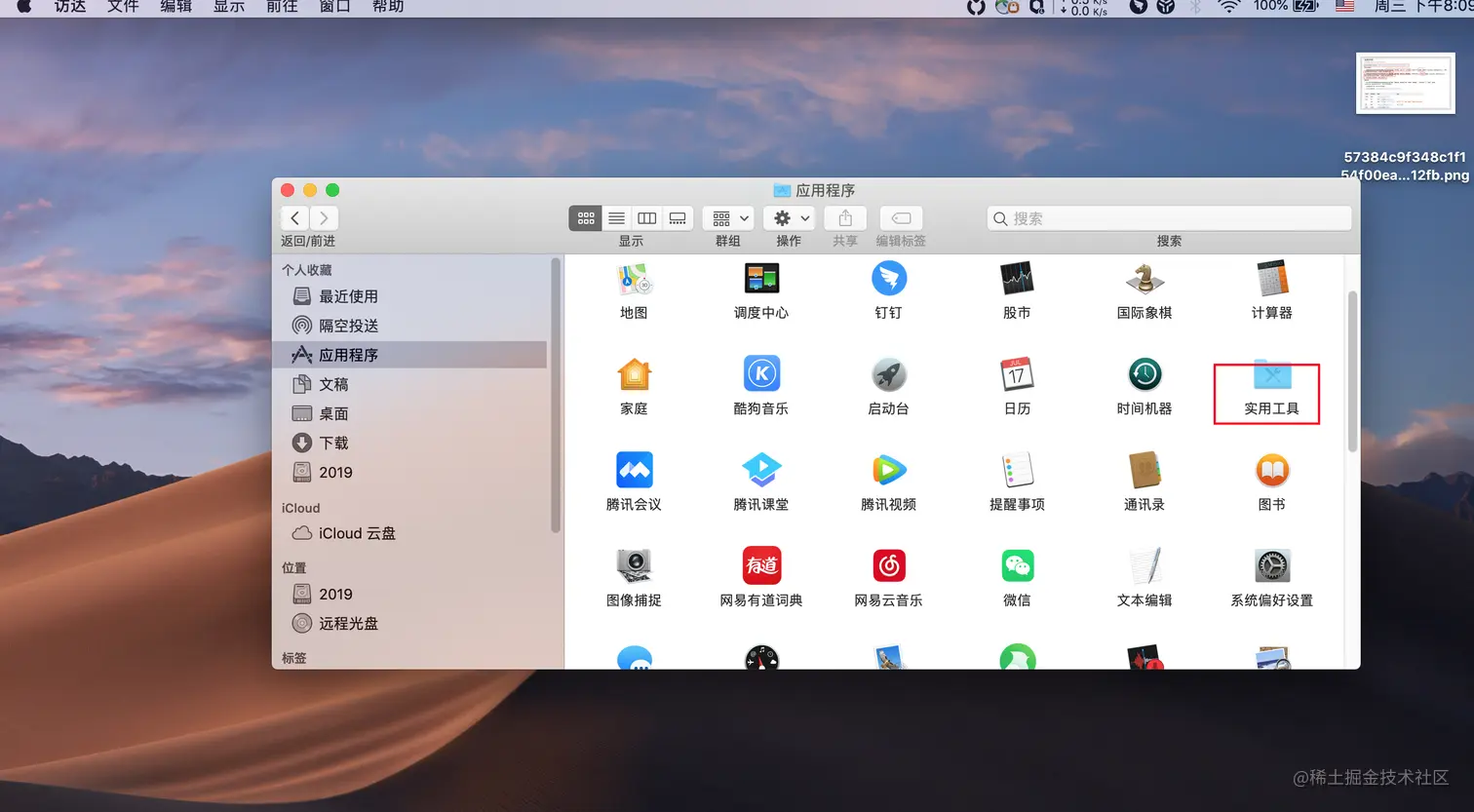Select 桌面 Desktop in the sidebar
This screenshot has height=812, width=1474.
[409, 413]
